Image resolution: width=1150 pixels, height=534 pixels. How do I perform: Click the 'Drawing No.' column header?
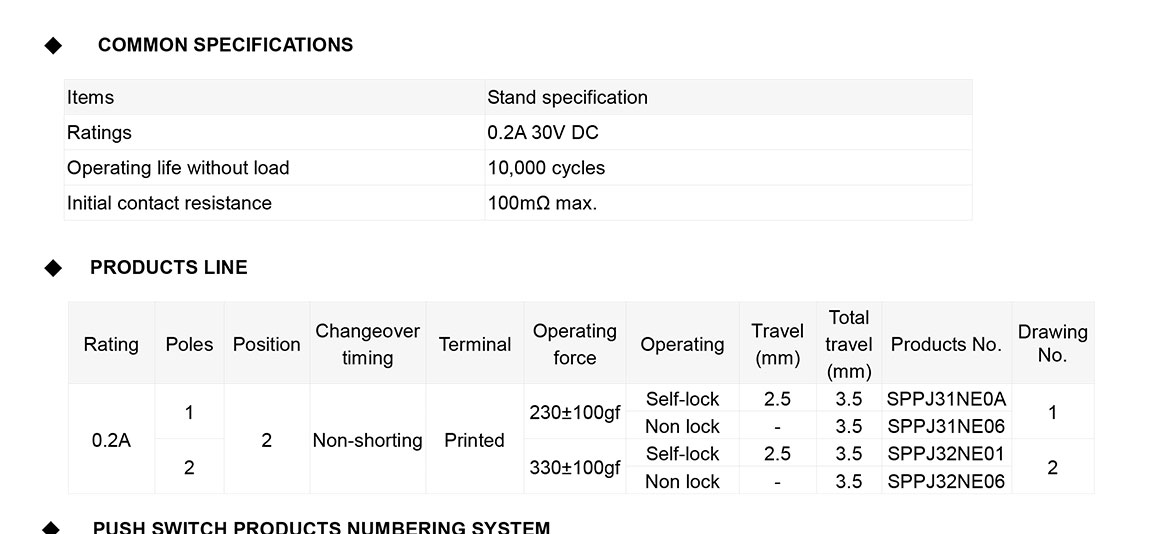(x=1052, y=343)
